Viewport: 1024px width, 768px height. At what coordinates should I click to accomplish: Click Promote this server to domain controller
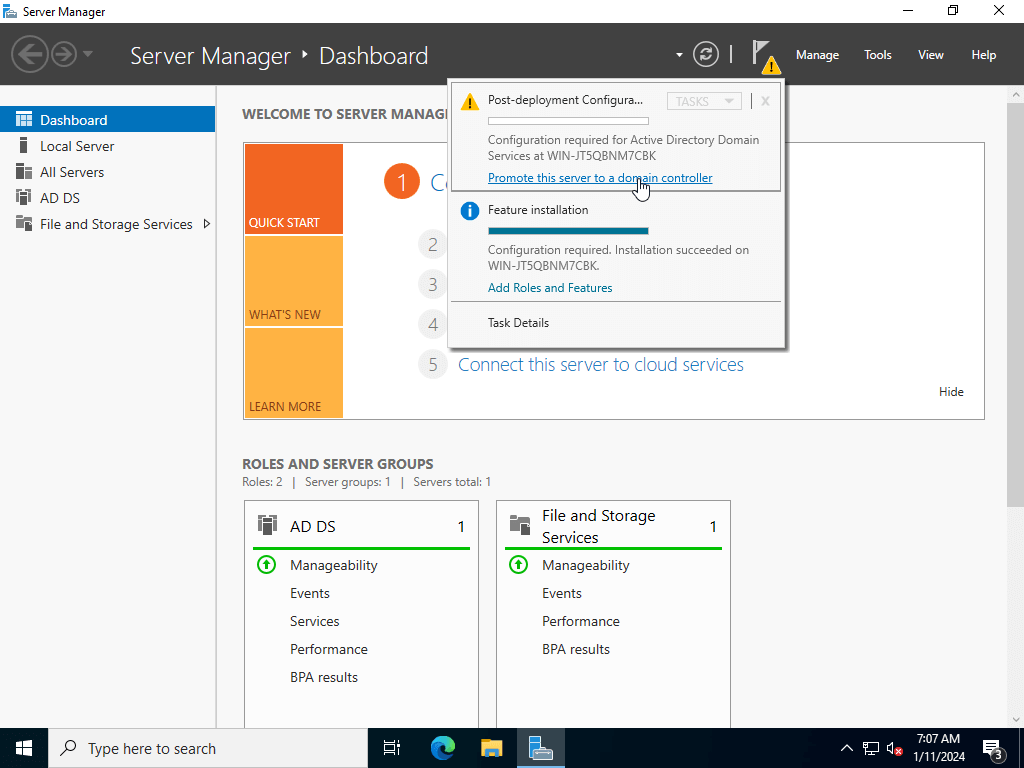600,178
